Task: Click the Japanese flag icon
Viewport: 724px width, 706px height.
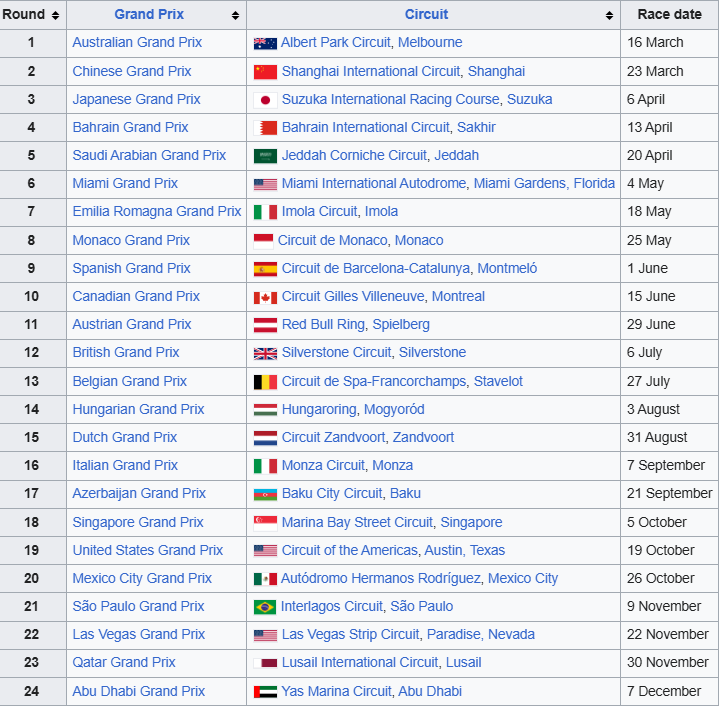Action: pyautogui.click(x=265, y=100)
